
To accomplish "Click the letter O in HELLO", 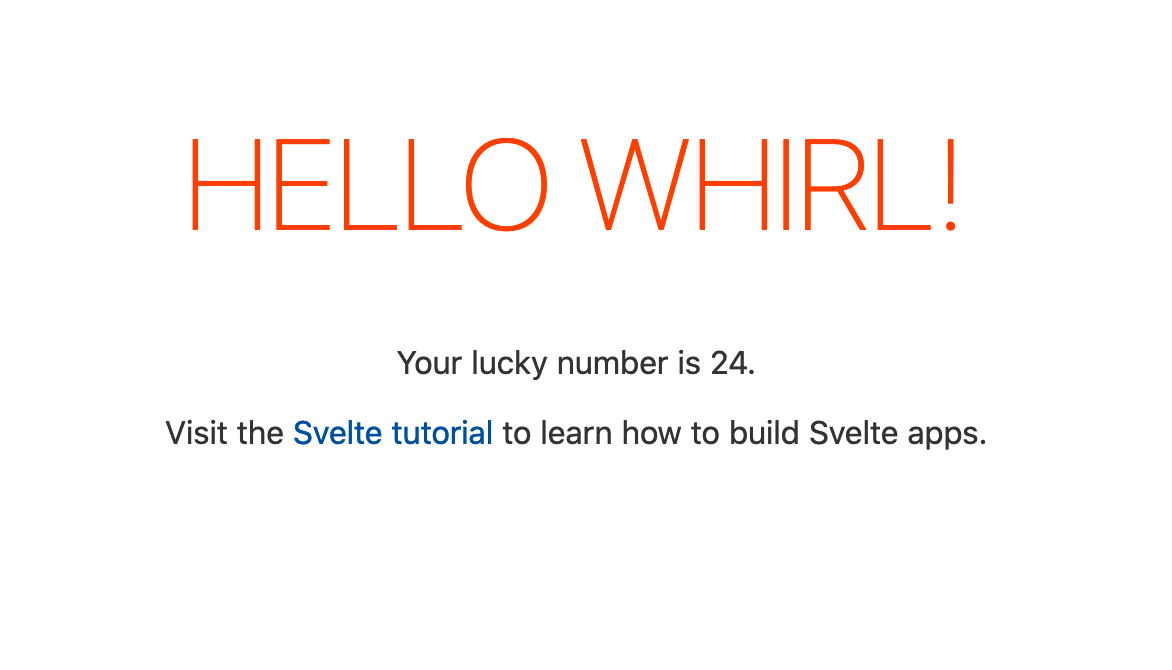I will [x=506, y=186].
